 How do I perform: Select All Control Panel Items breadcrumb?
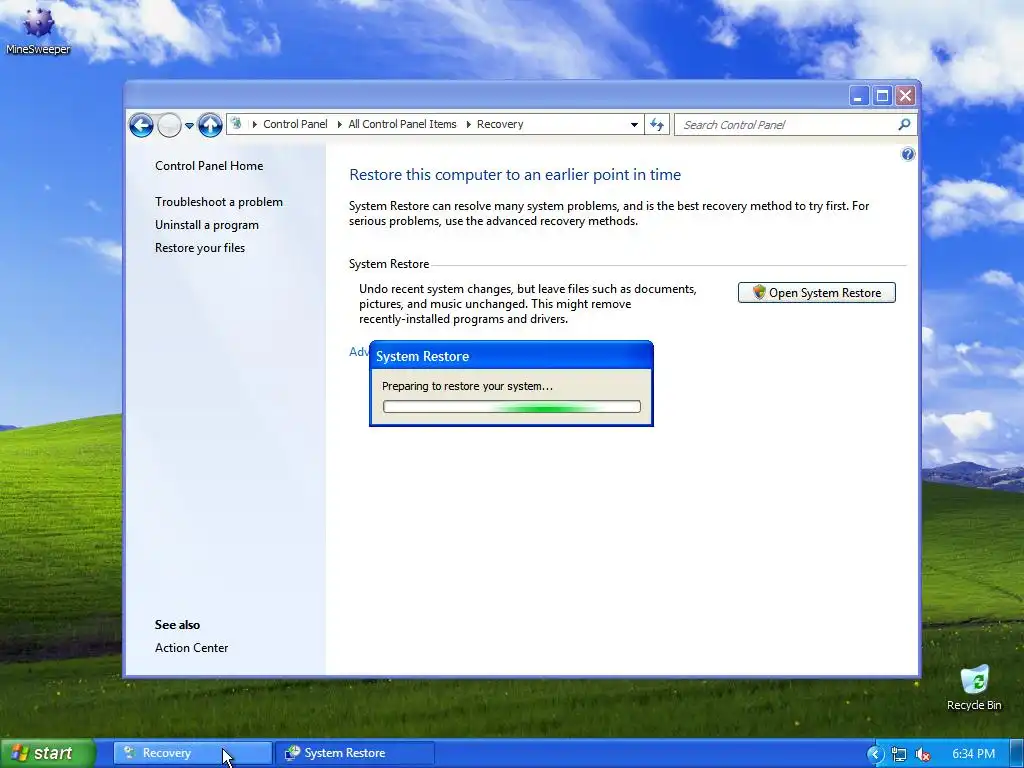[x=402, y=124]
